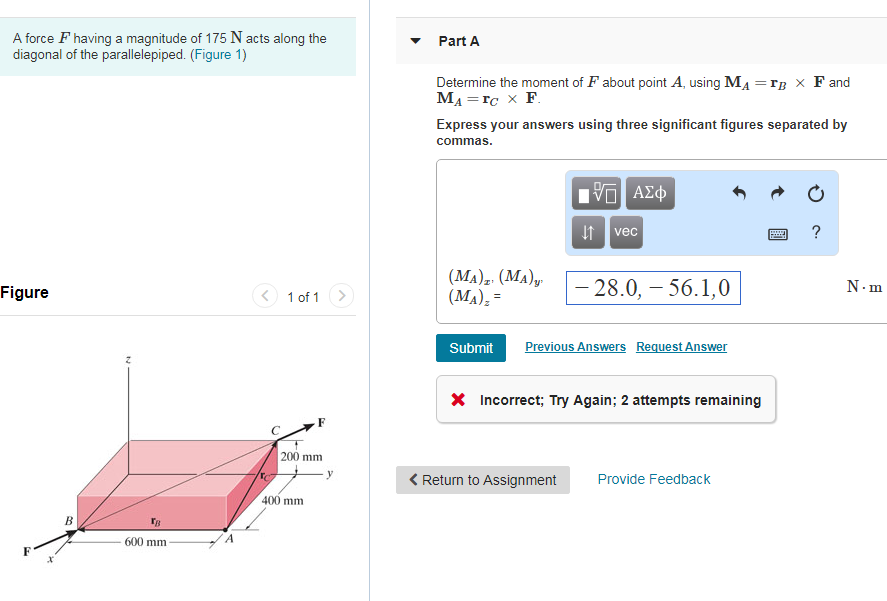Go to next figure with right chevron
Screen dimensions: 887x601
tap(340, 296)
